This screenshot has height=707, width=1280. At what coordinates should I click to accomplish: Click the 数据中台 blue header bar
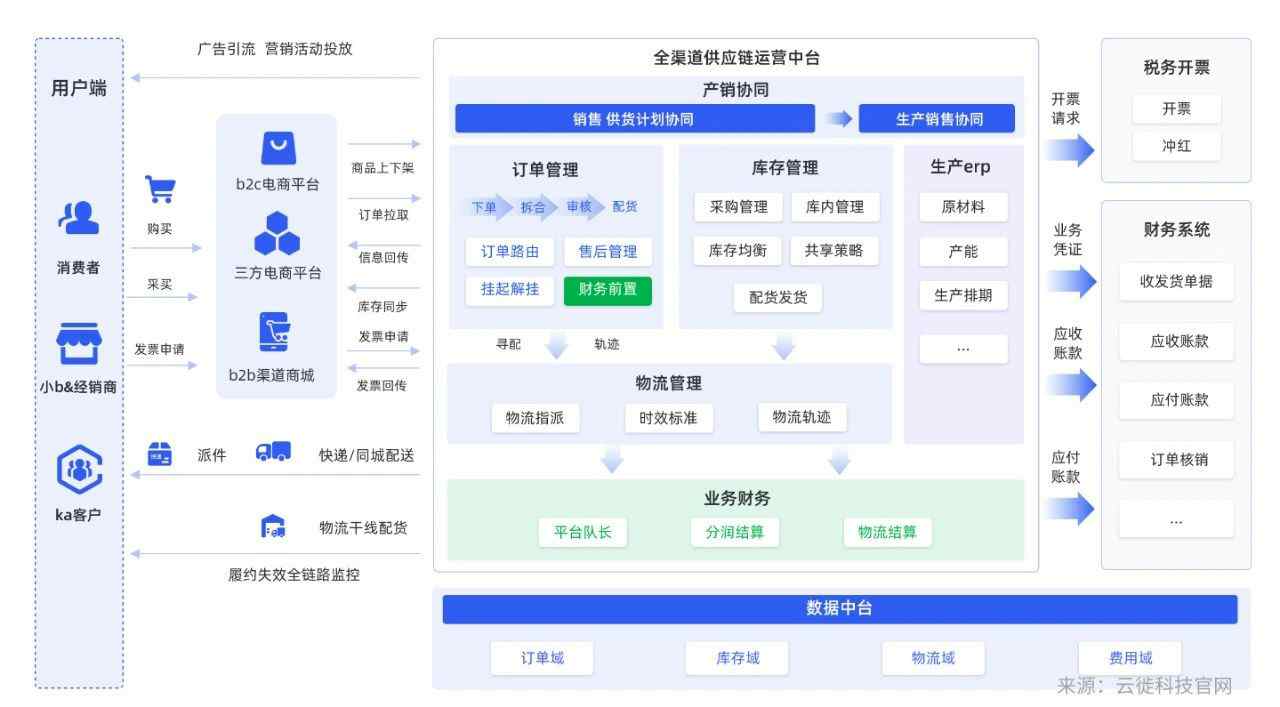[839, 609]
